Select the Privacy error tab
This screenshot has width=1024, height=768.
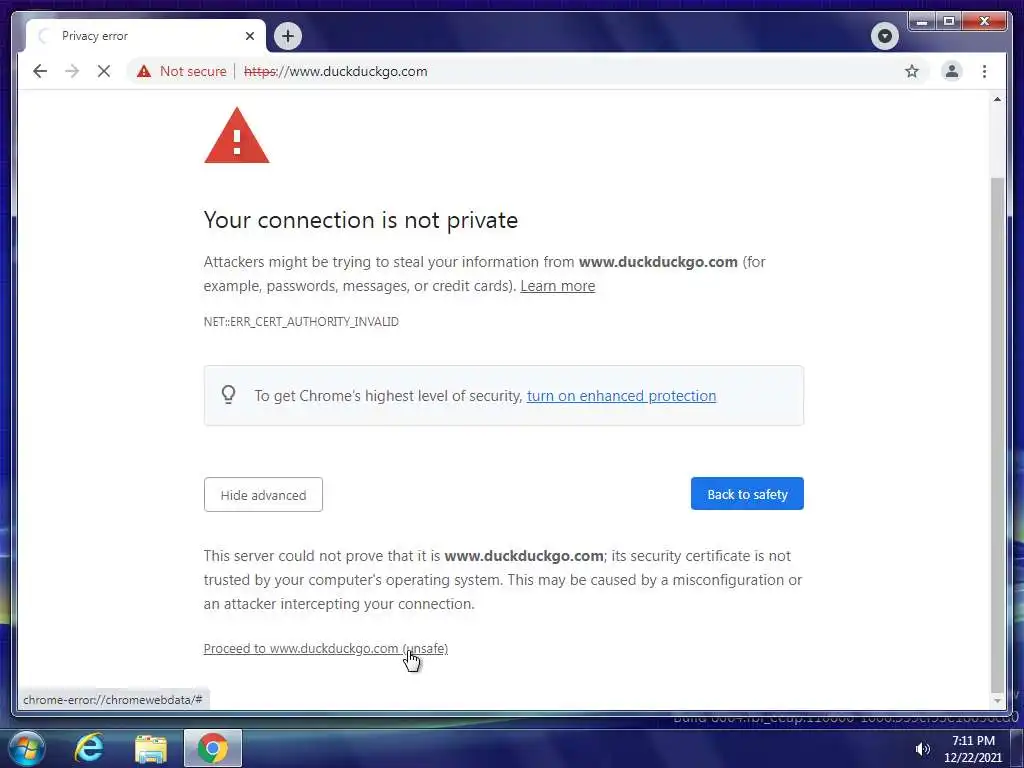[x=146, y=36]
